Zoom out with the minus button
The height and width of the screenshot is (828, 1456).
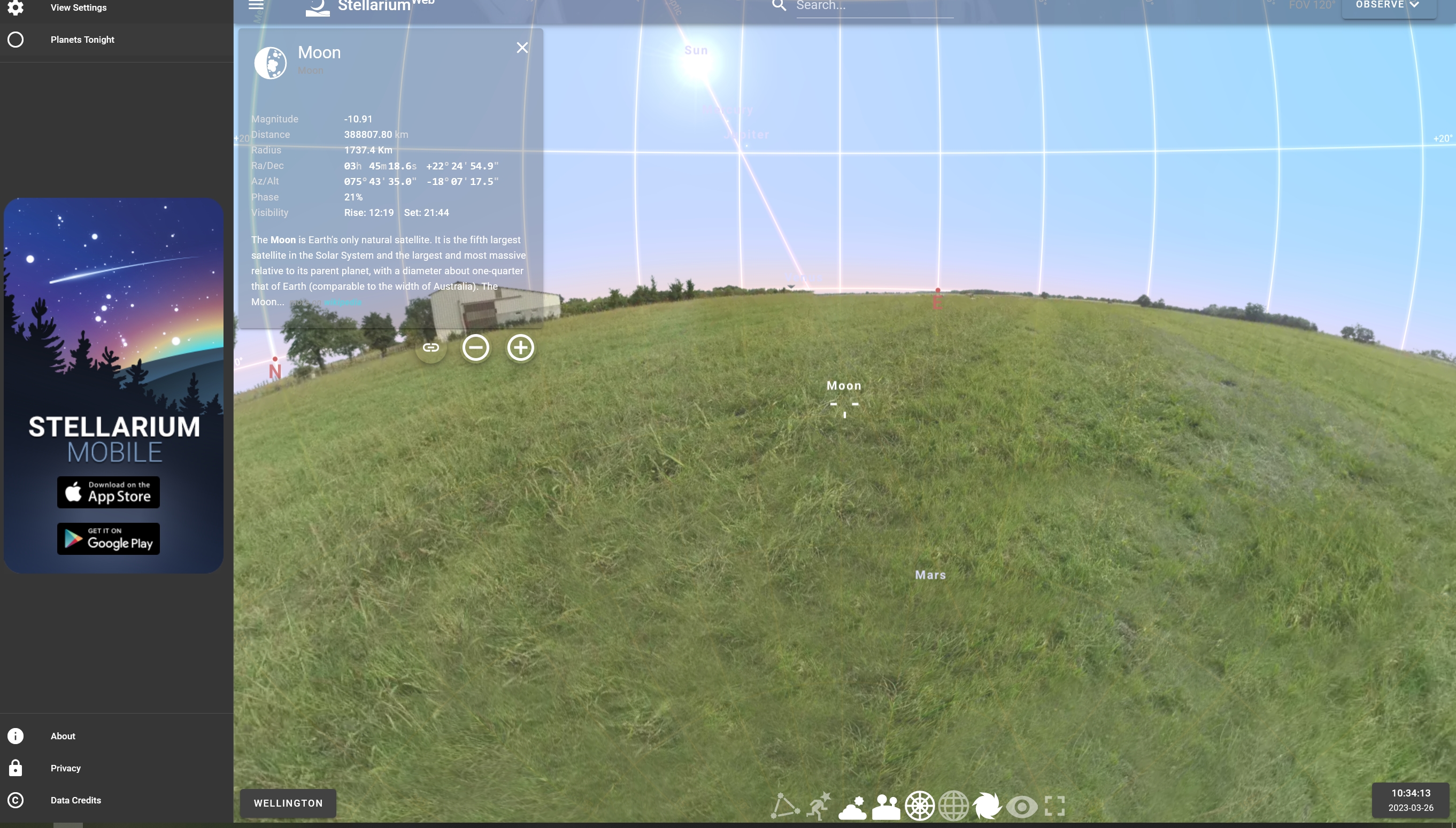point(475,347)
